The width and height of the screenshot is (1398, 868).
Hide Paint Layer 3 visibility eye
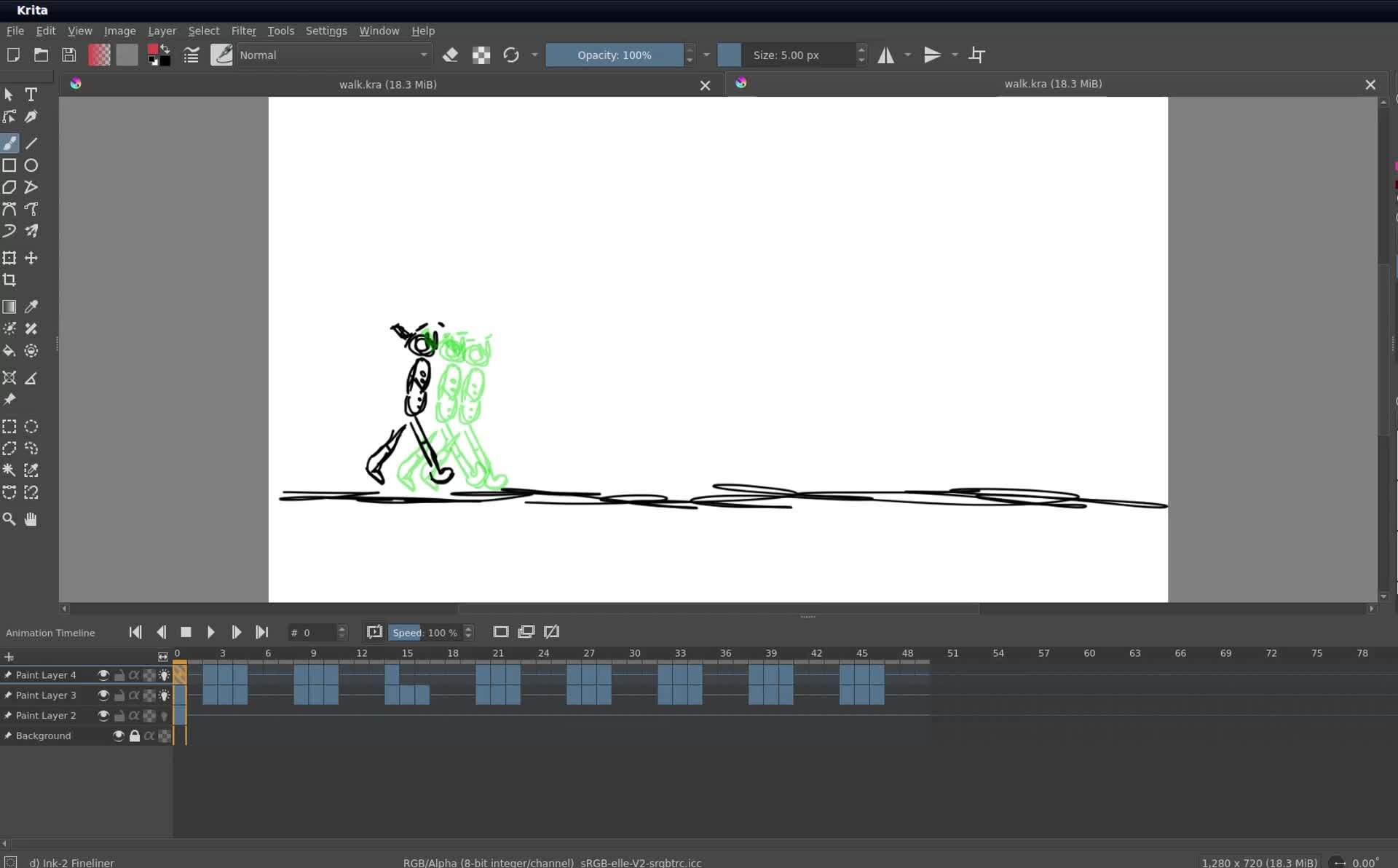pyautogui.click(x=103, y=695)
